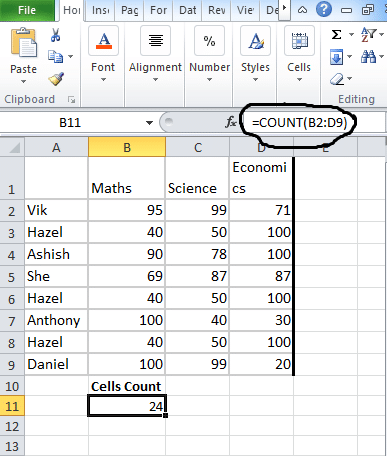Click formula bar with =COUNT(B2:D9)

[313, 123]
